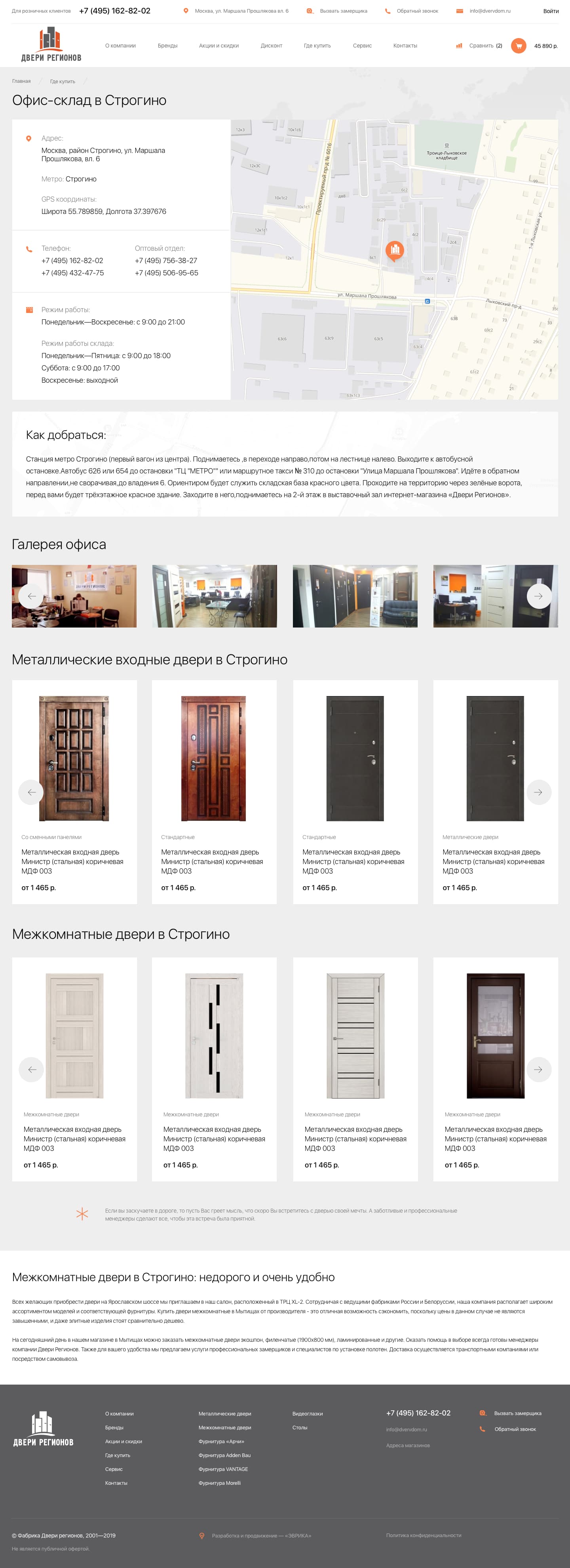The height and width of the screenshot is (1568, 570).
Task: Click the envelope email icon in header
Action: point(459,11)
